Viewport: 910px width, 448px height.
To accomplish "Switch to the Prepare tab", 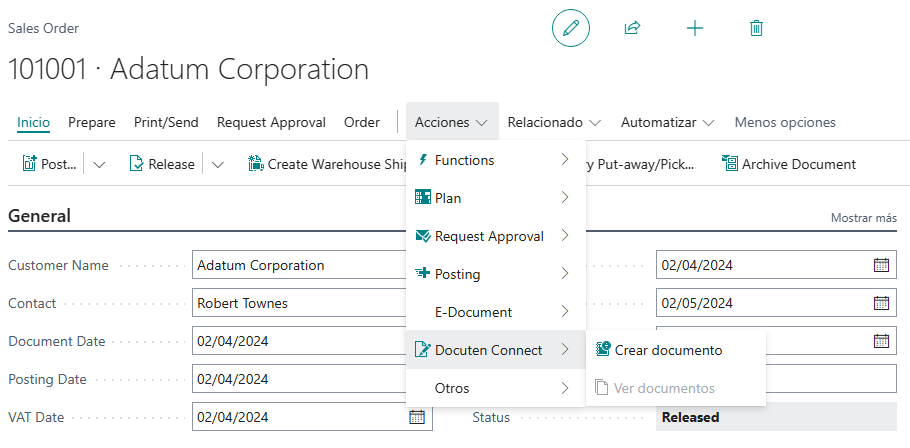I will pos(91,122).
